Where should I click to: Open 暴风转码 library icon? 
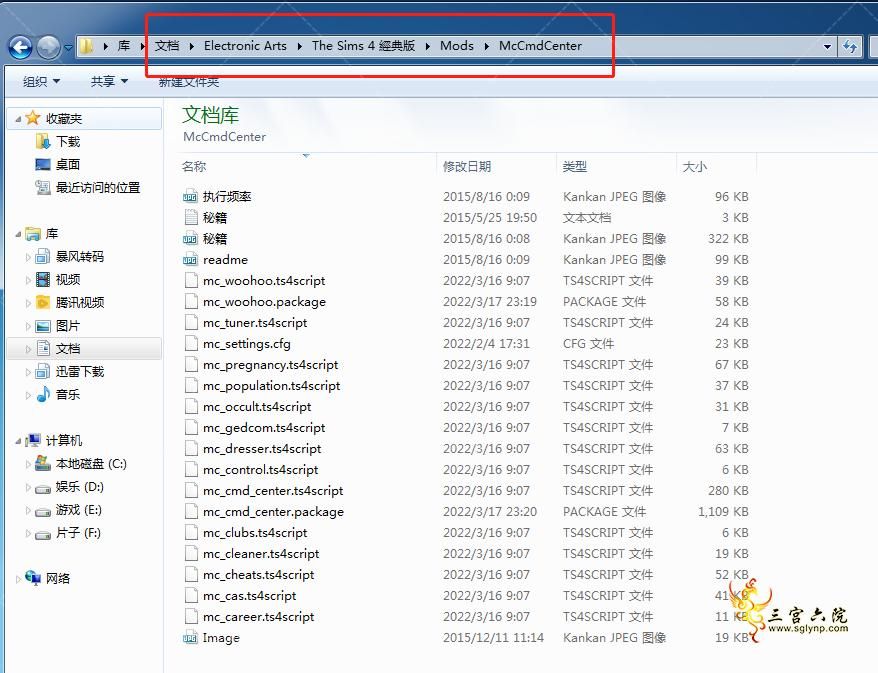tap(43, 256)
